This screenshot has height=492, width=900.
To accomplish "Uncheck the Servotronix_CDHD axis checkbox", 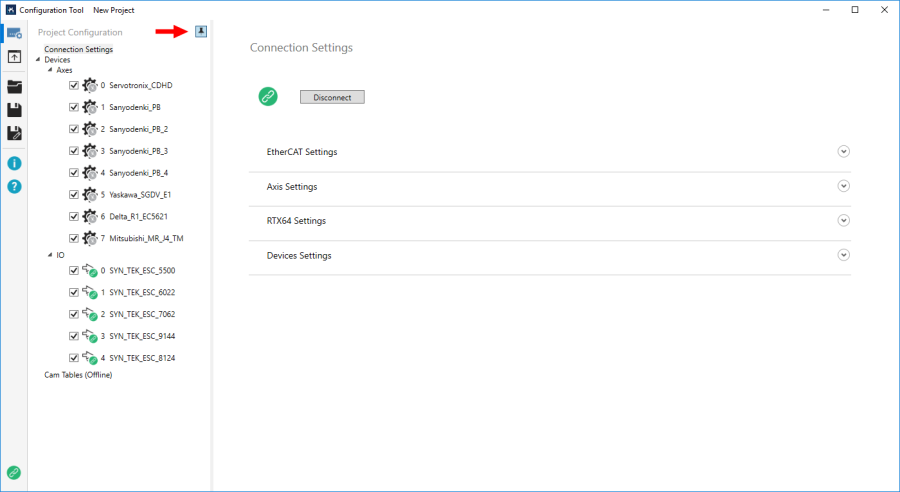I will 73,85.
